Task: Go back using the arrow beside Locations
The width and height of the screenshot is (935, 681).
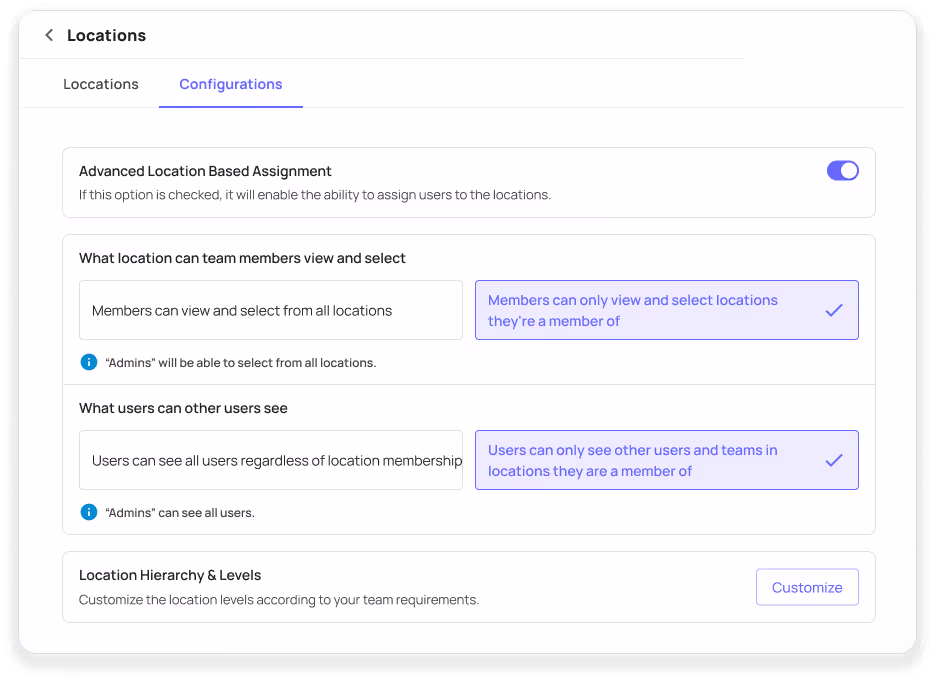Action: click(49, 35)
